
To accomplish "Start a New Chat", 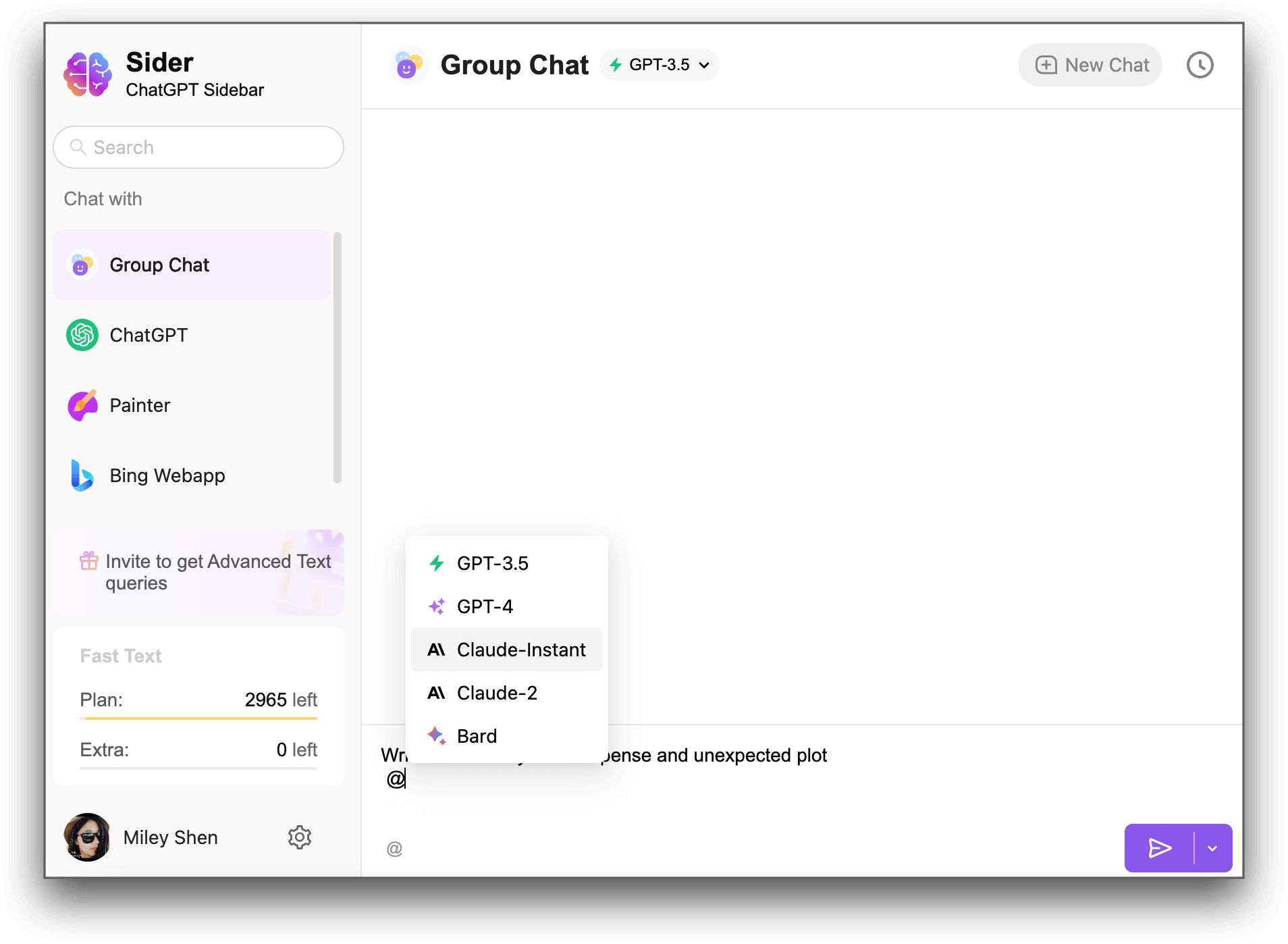I will coord(1090,65).
